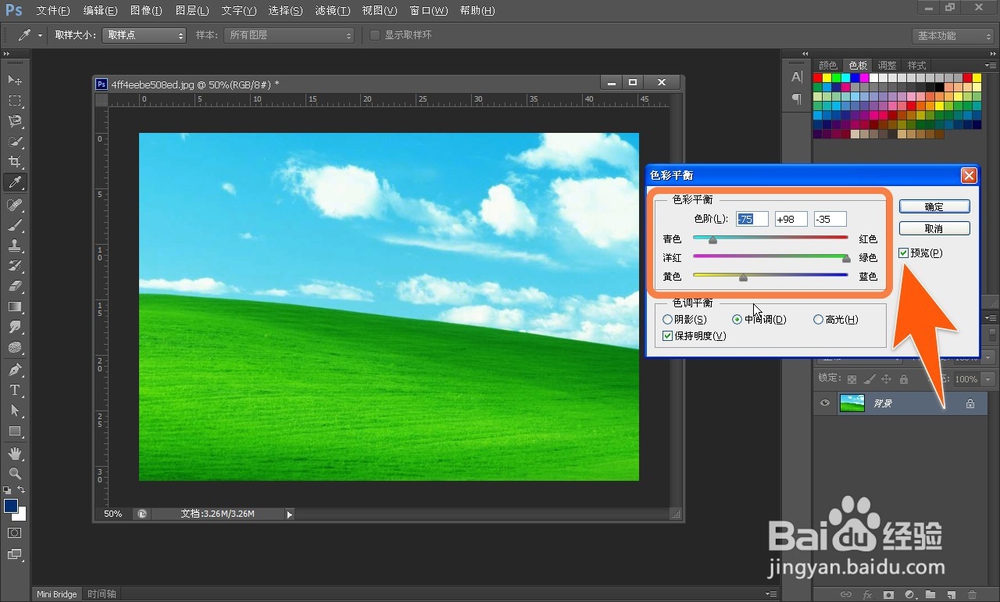Click the lock transparent pixels icon

pyautogui.click(x=852, y=379)
